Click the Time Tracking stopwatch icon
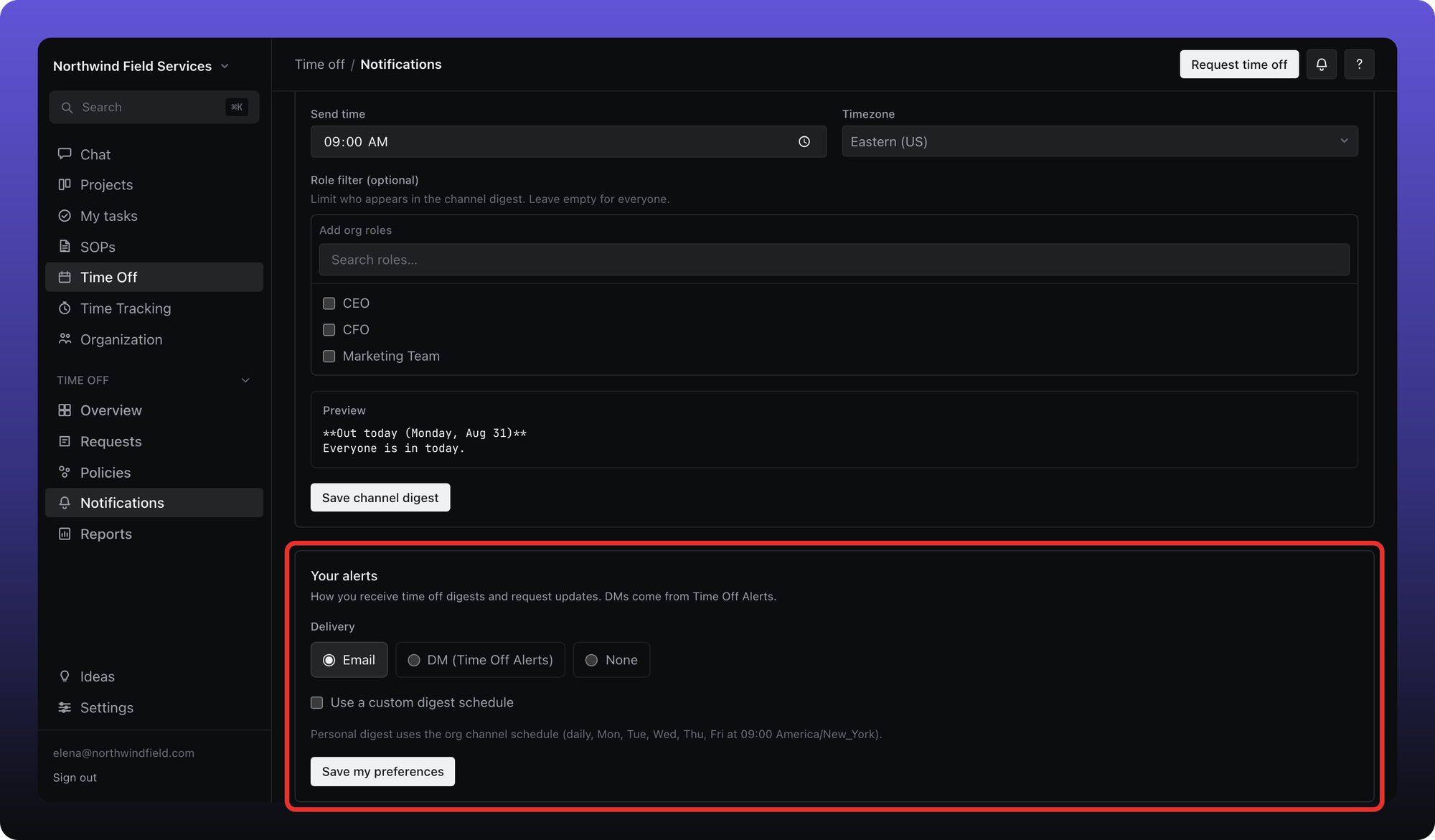The width and height of the screenshot is (1435, 840). pos(65,308)
